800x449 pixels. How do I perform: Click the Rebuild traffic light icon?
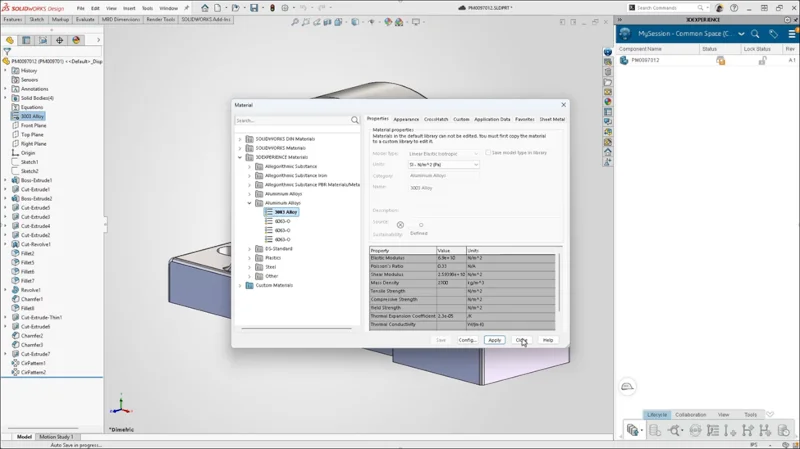(x=272, y=8)
